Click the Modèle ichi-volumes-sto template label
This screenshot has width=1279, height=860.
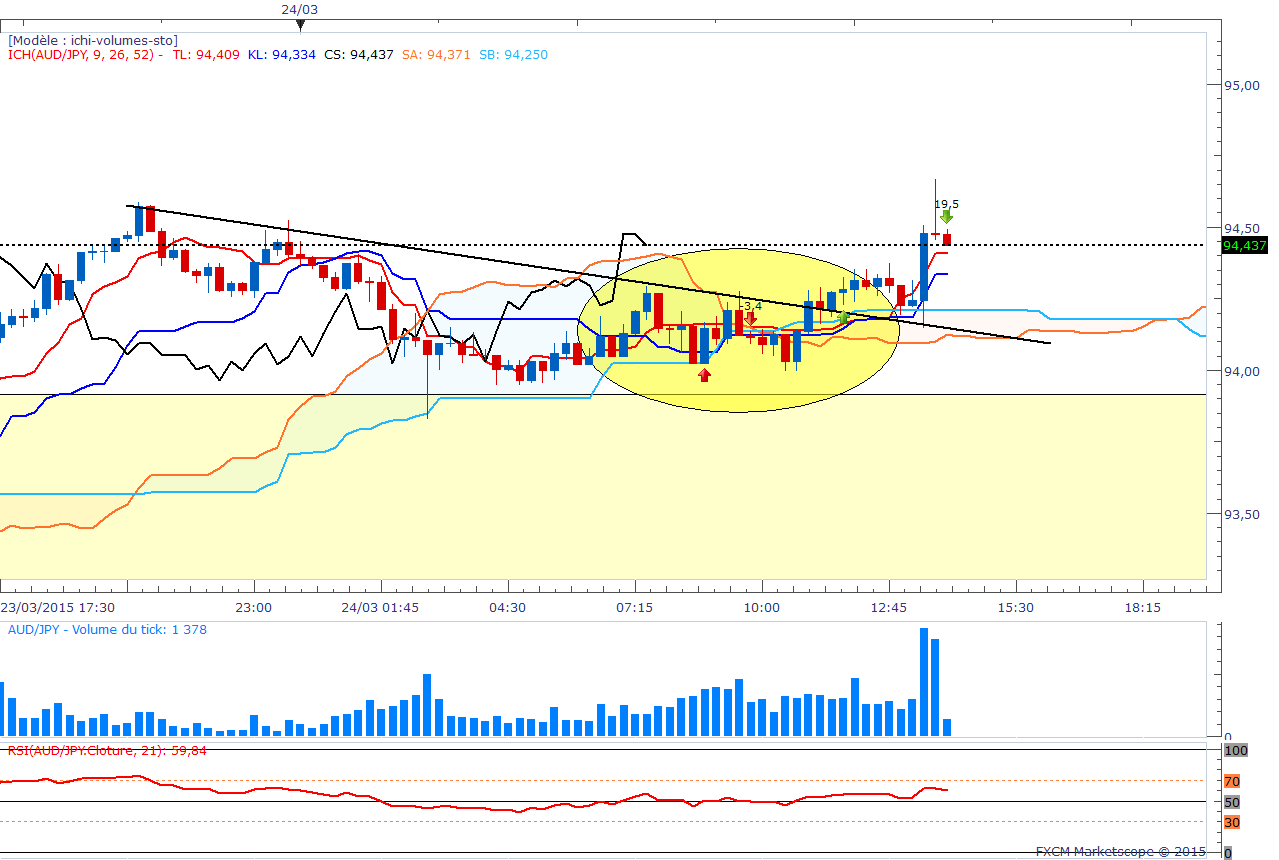pyautogui.click(x=93, y=40)
